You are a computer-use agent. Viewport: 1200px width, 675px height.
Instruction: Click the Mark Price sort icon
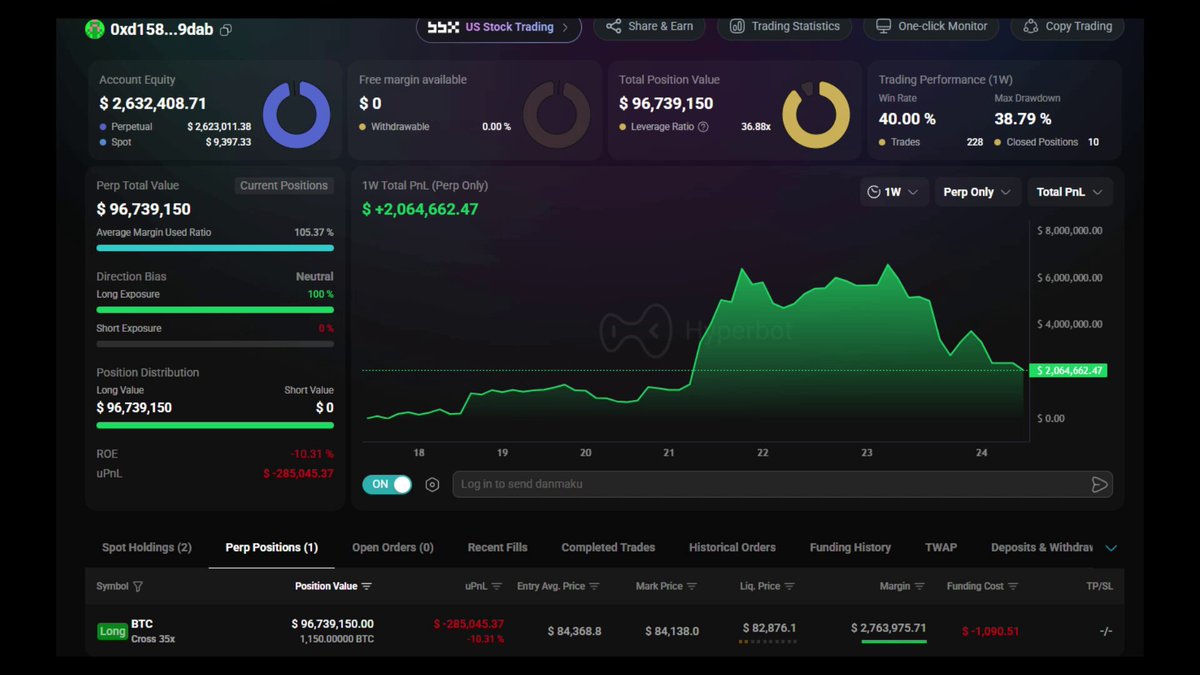[x=692, y=586]
